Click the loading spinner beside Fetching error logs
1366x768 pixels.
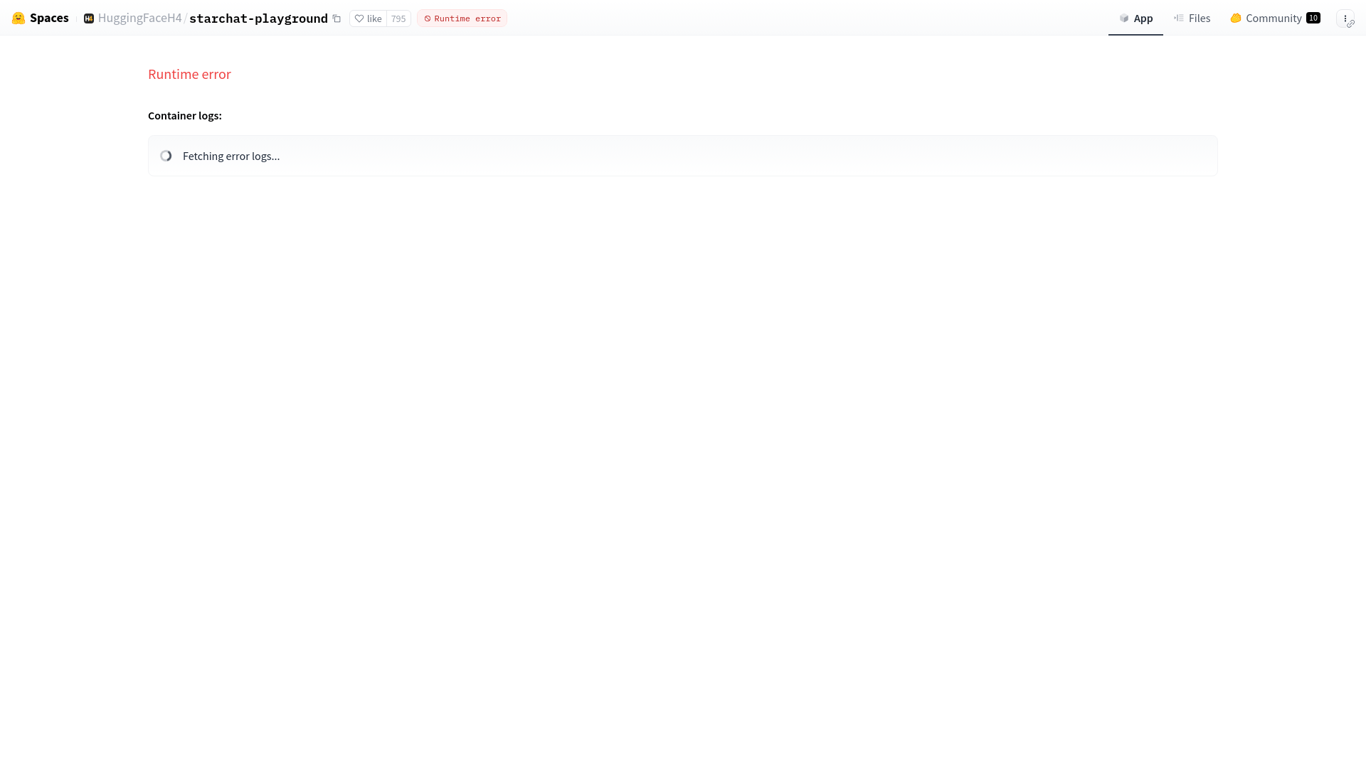click(166, 156)
